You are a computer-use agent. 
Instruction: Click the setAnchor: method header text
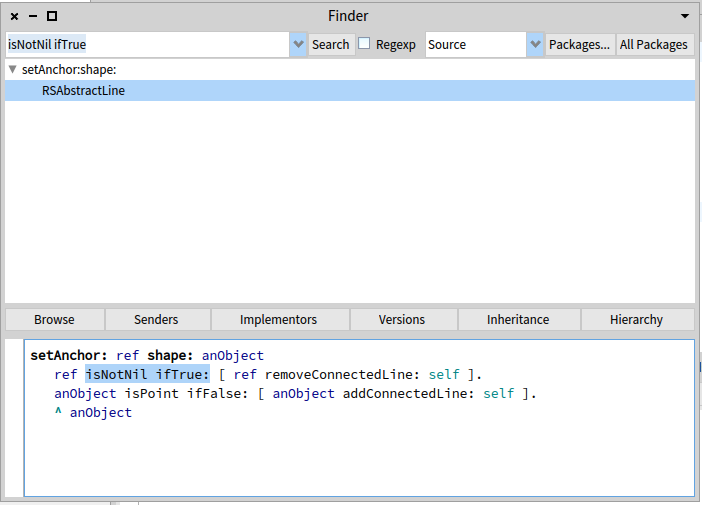click(69, 355)
